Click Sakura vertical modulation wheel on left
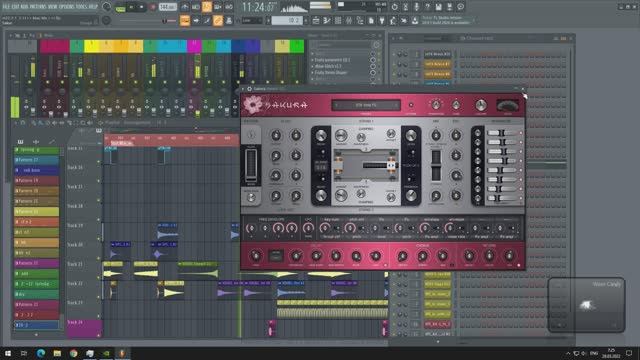This screenshot has width=640, height=360. (x=251, y=164)
